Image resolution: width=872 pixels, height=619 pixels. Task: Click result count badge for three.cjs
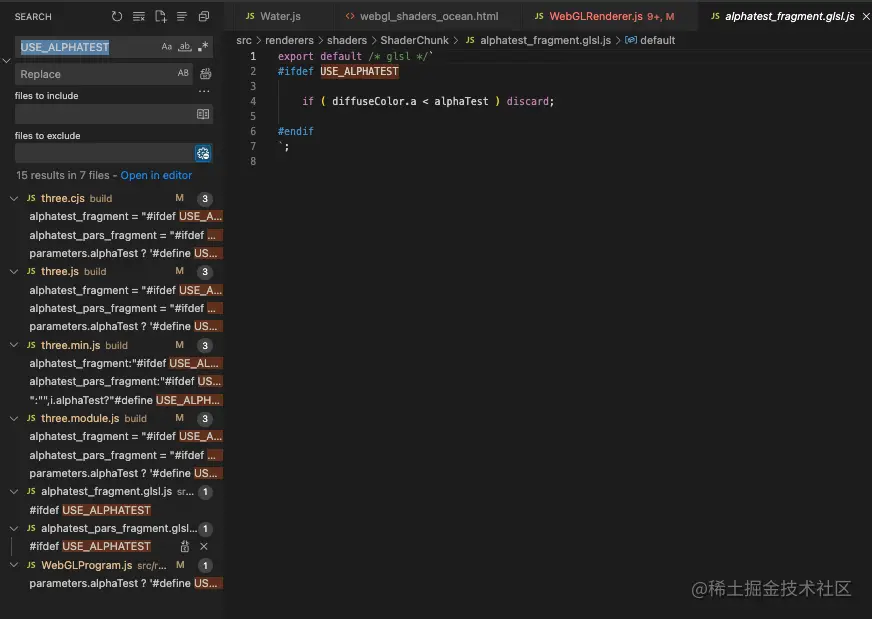[x=205, y=199]
